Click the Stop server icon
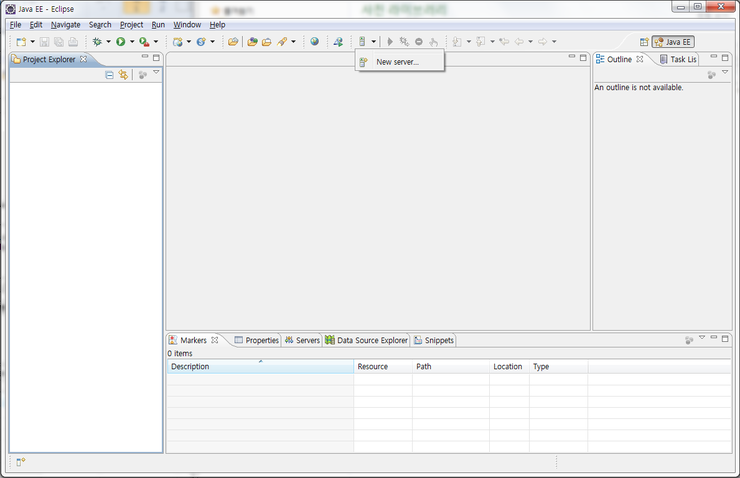Screen dimensions: 740x478 click(419, 42)
